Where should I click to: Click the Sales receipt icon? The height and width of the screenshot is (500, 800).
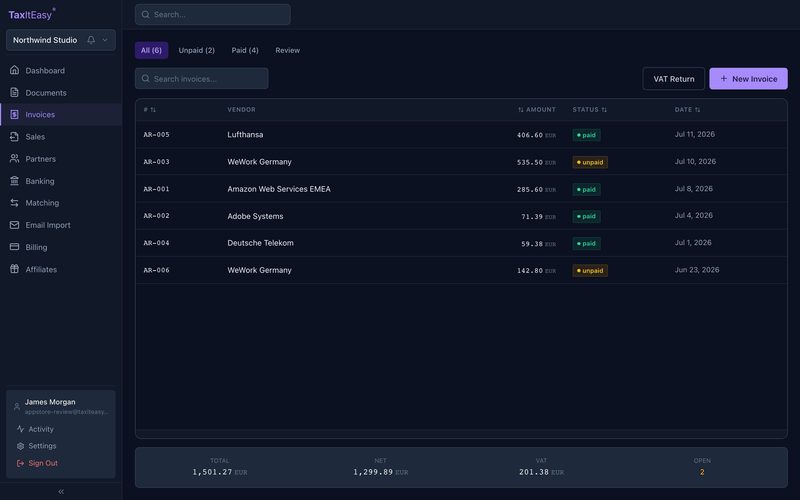click(x=14, y=136)
